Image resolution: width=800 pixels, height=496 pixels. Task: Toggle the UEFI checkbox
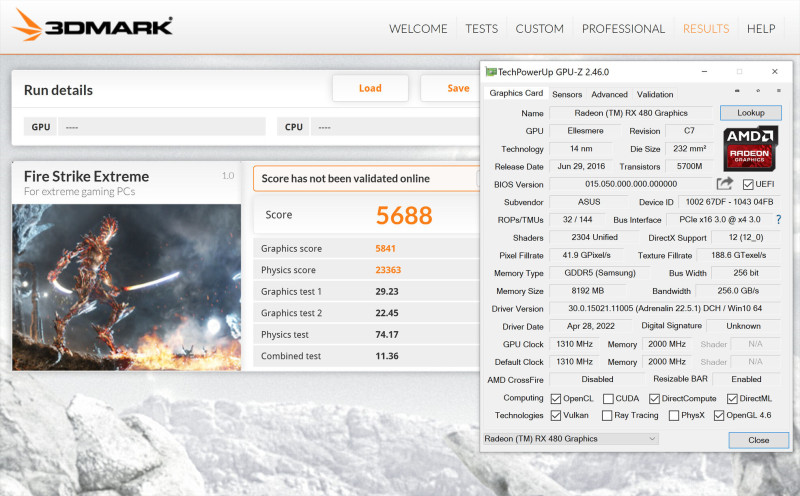tap(748, 184)
